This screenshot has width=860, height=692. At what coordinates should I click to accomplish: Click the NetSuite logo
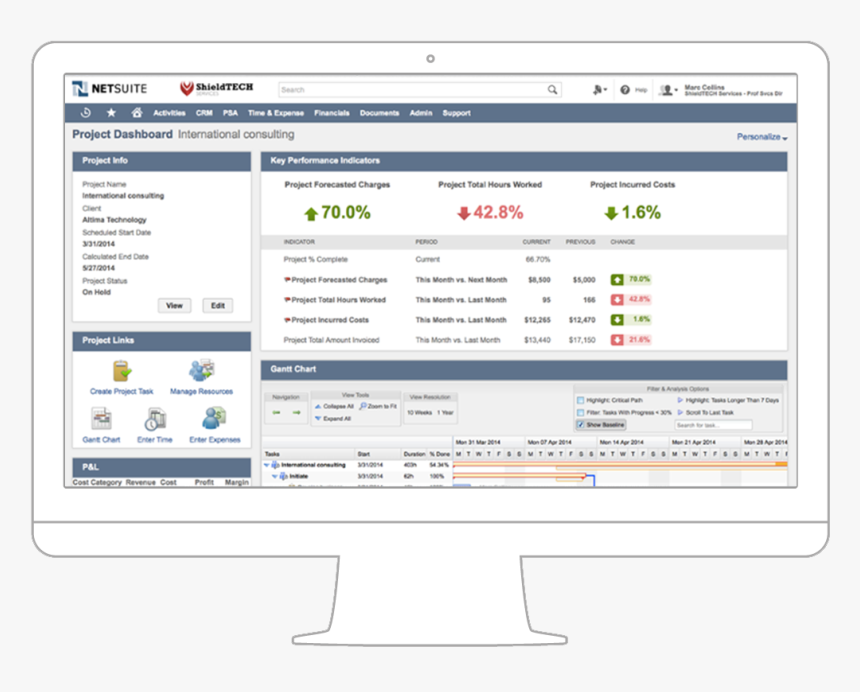[x=110, y=88]
